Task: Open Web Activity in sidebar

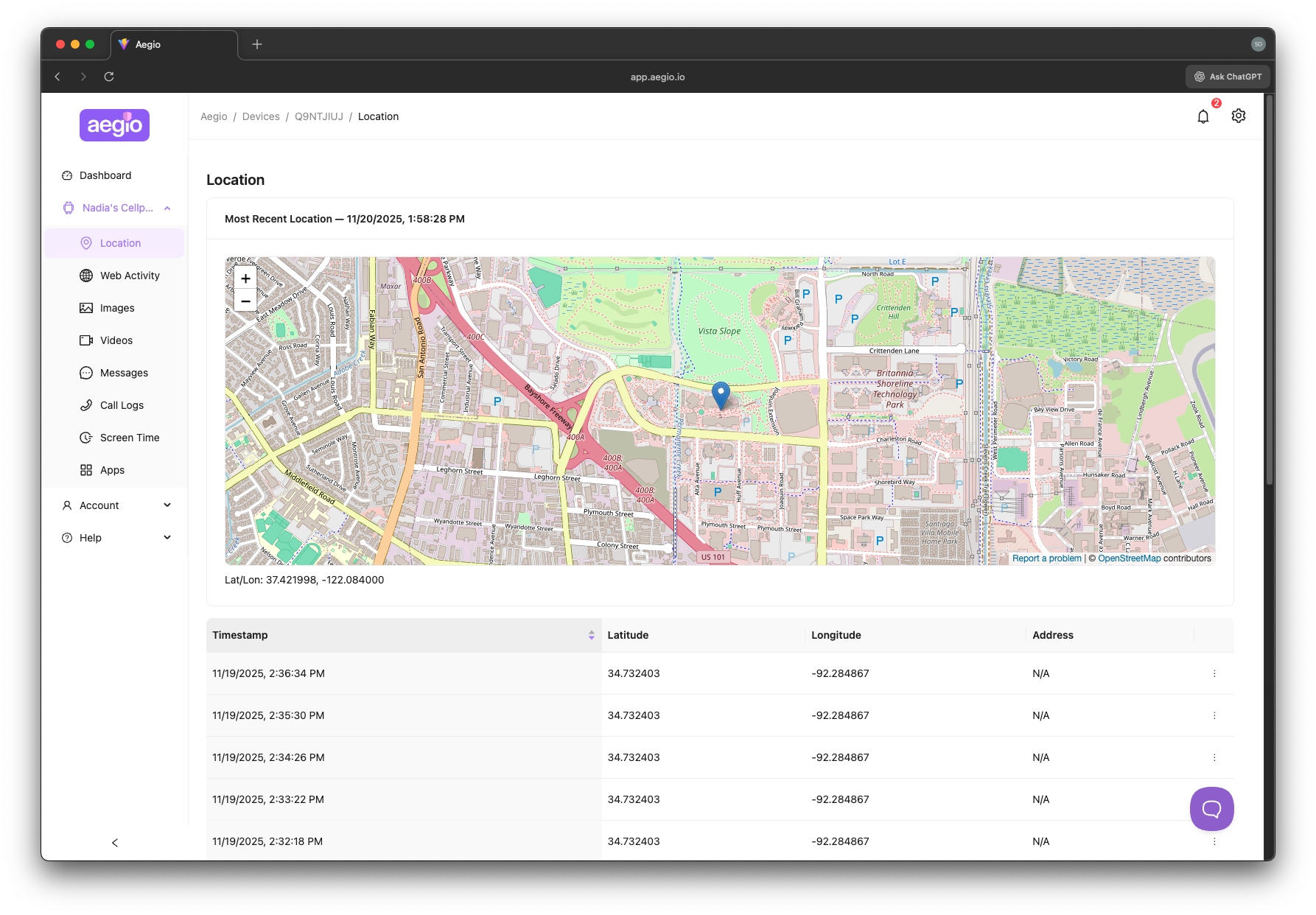Action: (x=130, y=276)
